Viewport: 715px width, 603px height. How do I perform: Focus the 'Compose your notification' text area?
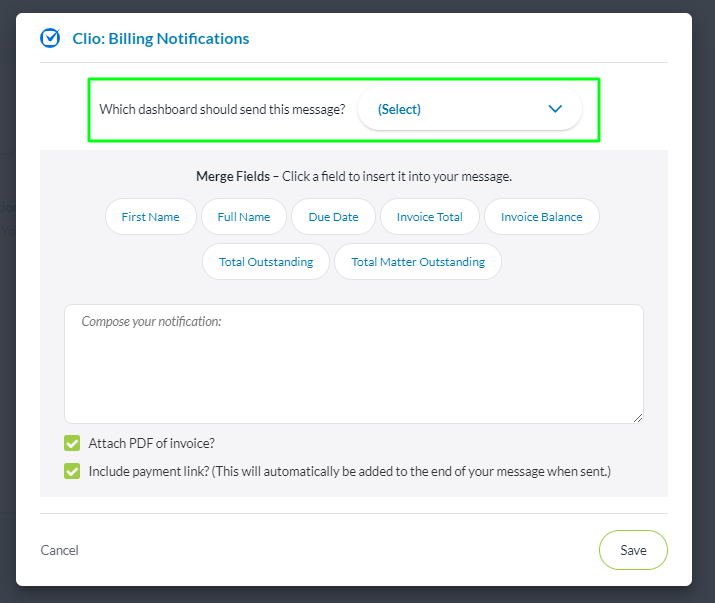353,363
